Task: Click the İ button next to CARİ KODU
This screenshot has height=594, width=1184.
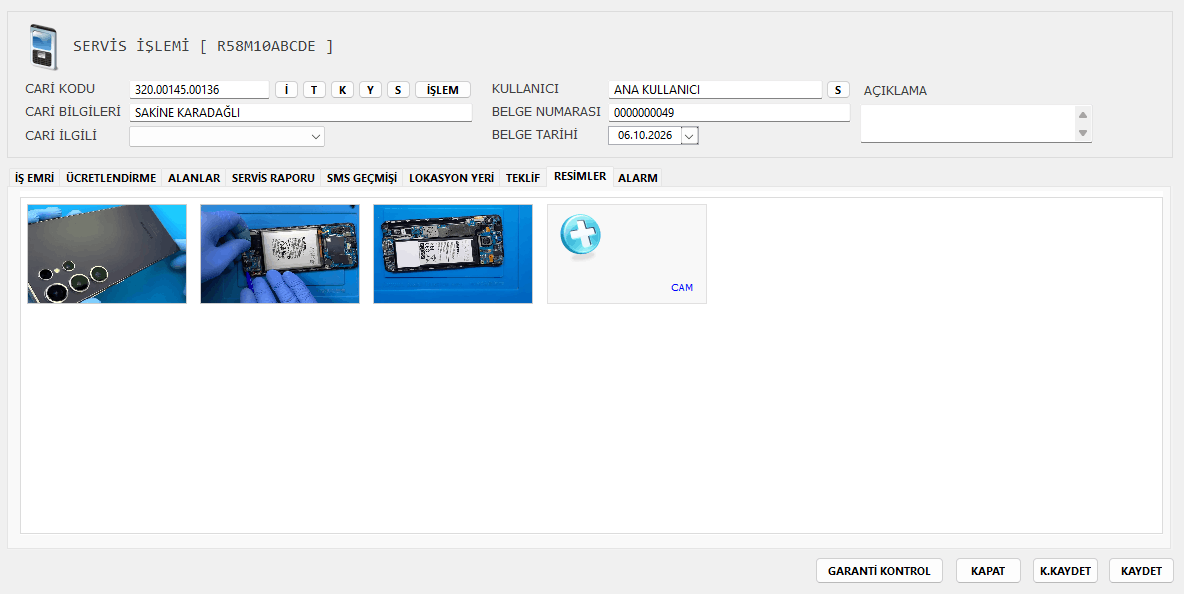Action: 286,90
